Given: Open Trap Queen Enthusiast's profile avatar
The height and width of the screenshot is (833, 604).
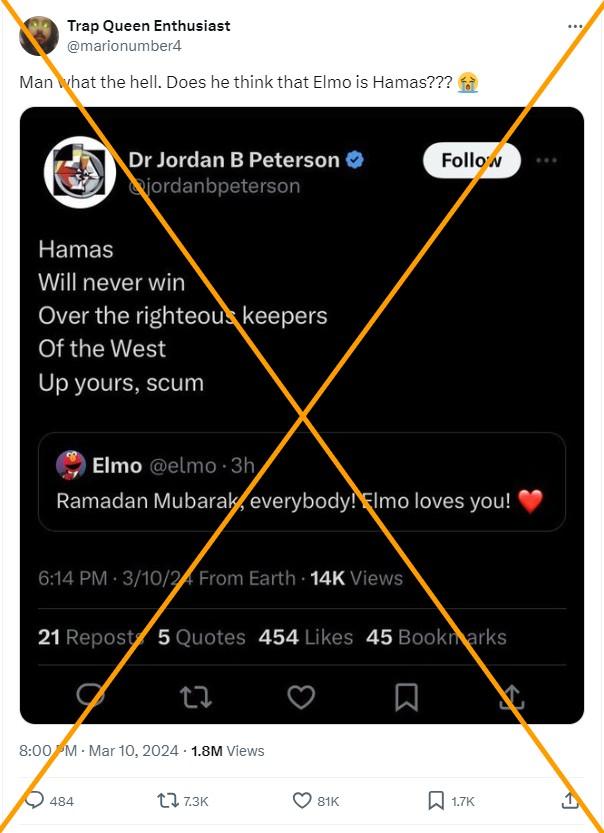Looking at the screenshot, I should (39, 36).
